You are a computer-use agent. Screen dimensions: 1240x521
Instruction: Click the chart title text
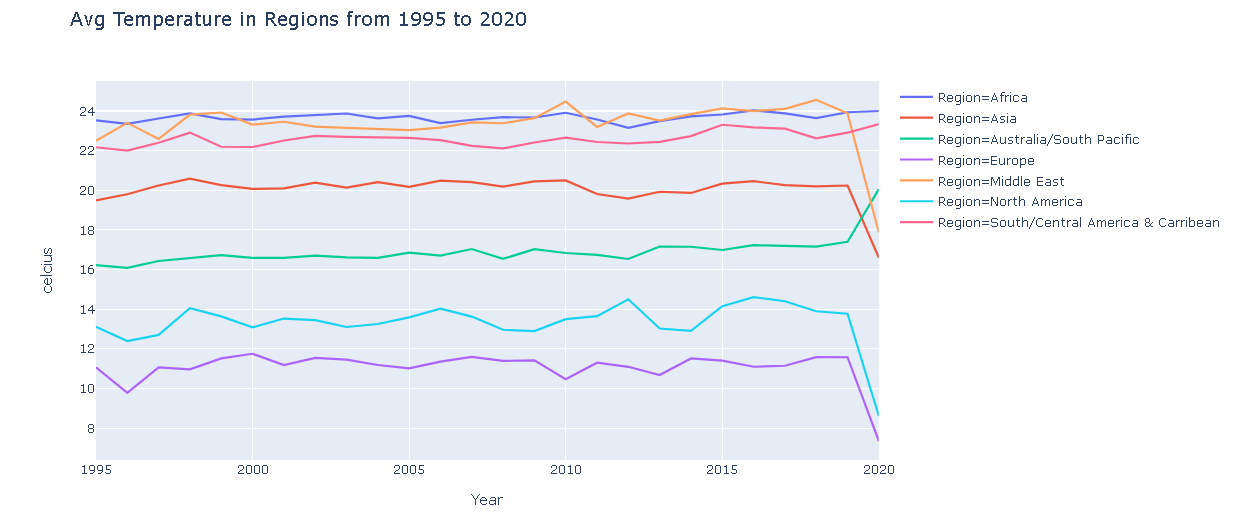point(298,20)
